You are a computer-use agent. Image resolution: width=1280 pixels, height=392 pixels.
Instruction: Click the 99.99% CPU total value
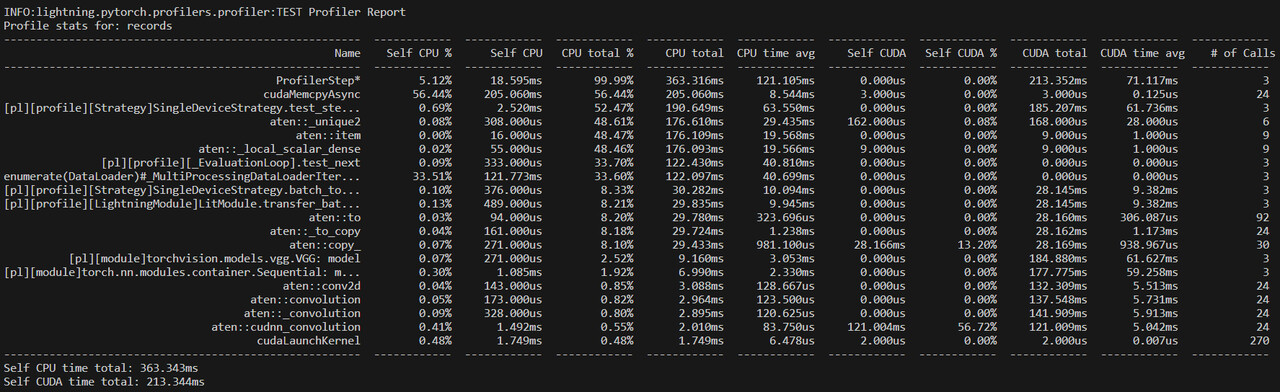(x=614, y=79)
